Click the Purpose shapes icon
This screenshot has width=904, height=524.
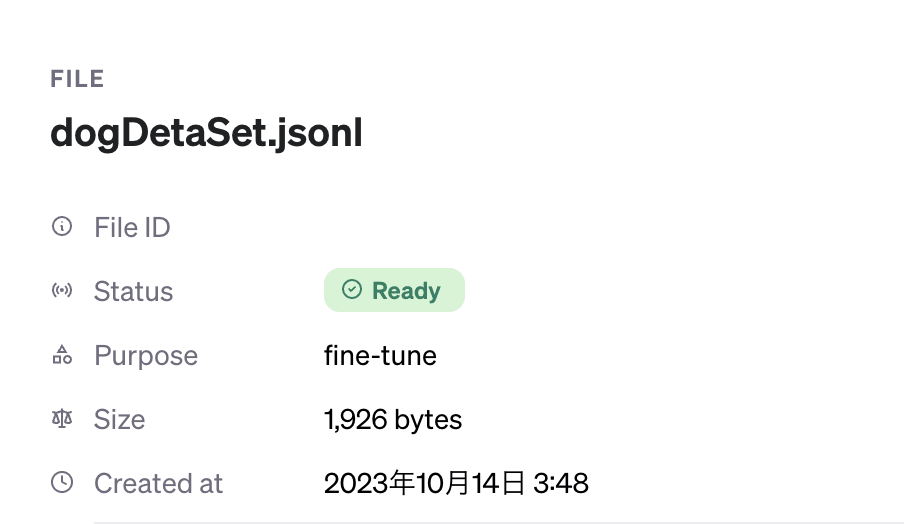(62, 355)
